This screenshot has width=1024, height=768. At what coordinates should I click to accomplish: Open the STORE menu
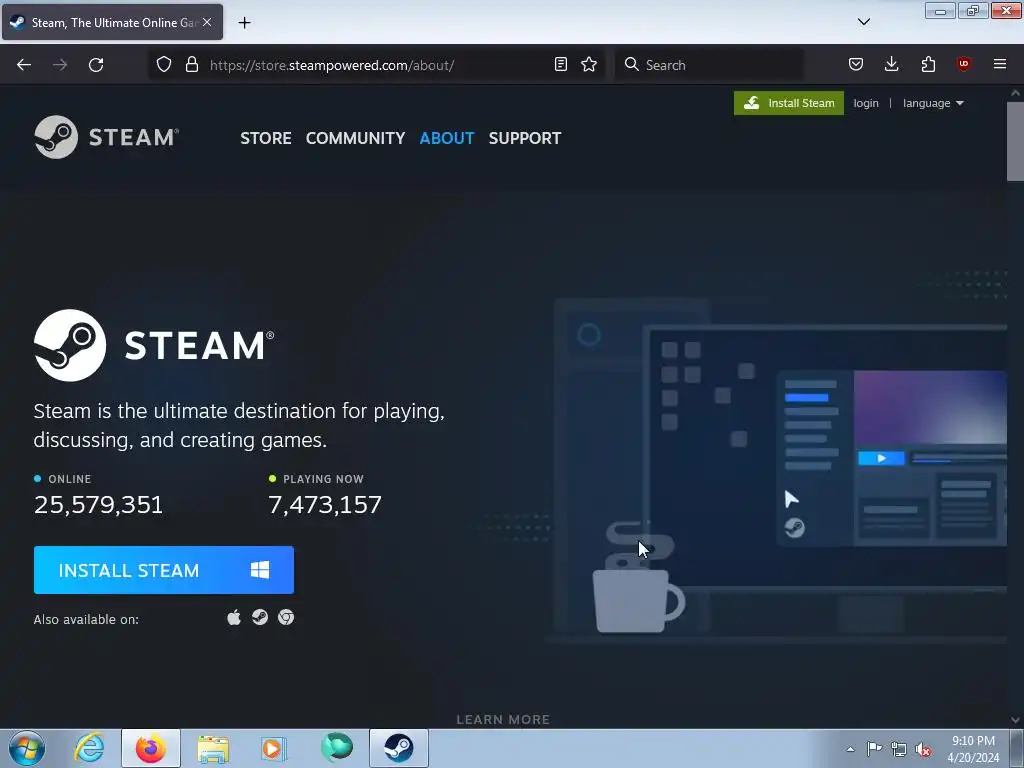click(266, 138)
